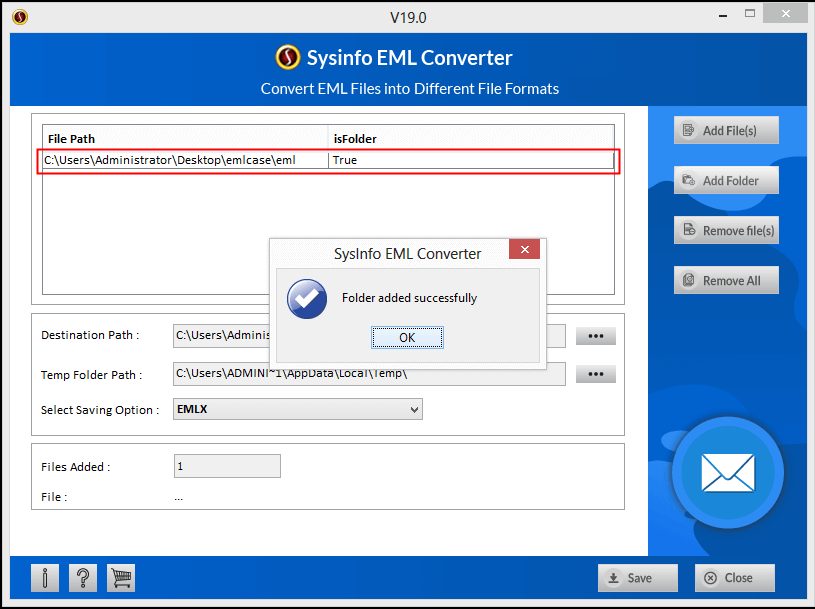Click the Add Folder button
The width and height of the screenshot is (815, 609).
726,180
